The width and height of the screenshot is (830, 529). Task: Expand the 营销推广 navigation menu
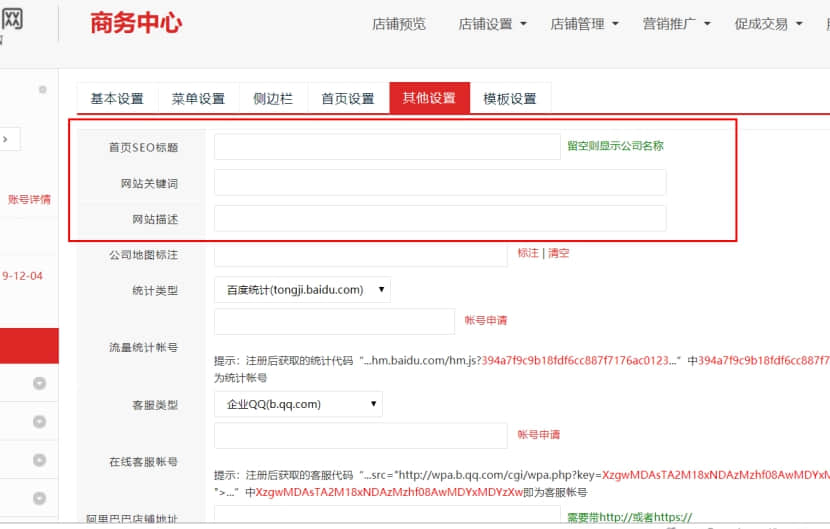click(x=676, y=24)
